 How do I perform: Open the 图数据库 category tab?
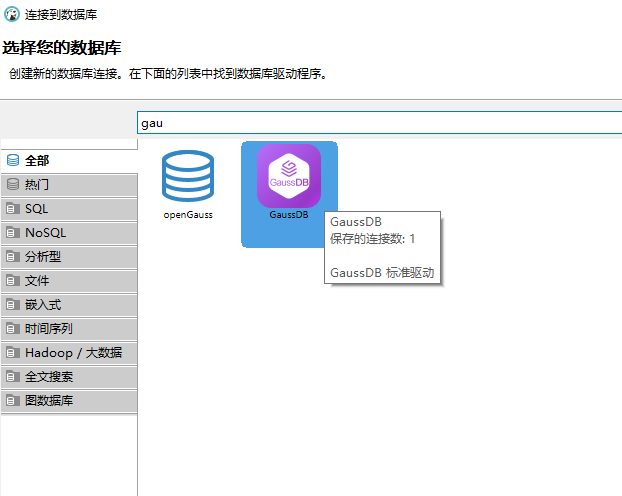(x=69, y=401)
